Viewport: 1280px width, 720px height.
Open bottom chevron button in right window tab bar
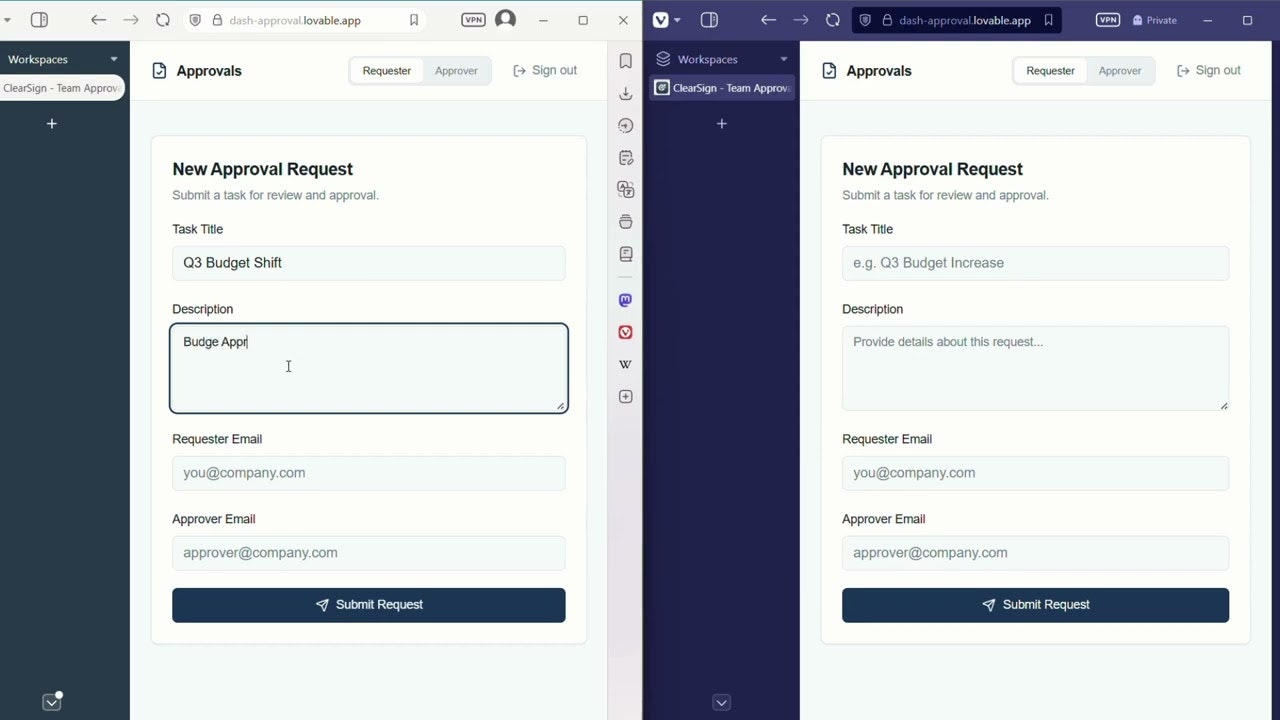(722, 703)
